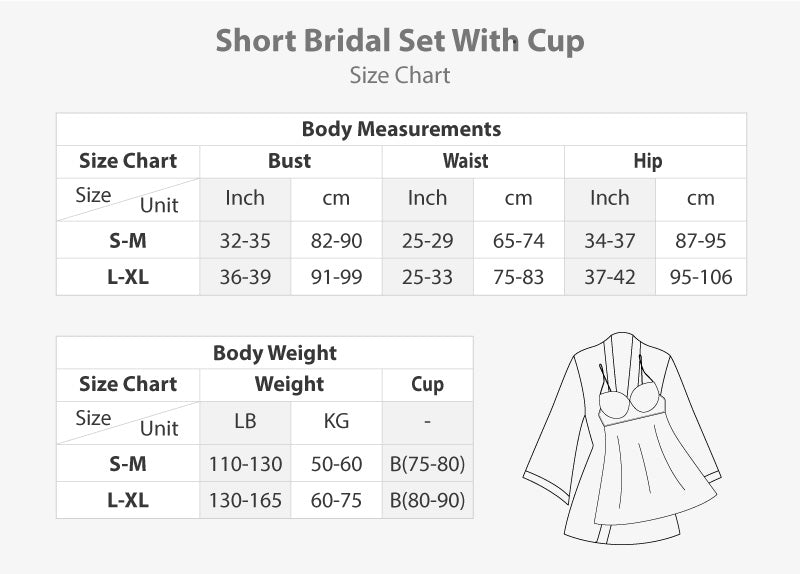Click the "Short Bridal Set With Cup" title
This screenshot has height=574, width=800.
(x=400, y=41)
